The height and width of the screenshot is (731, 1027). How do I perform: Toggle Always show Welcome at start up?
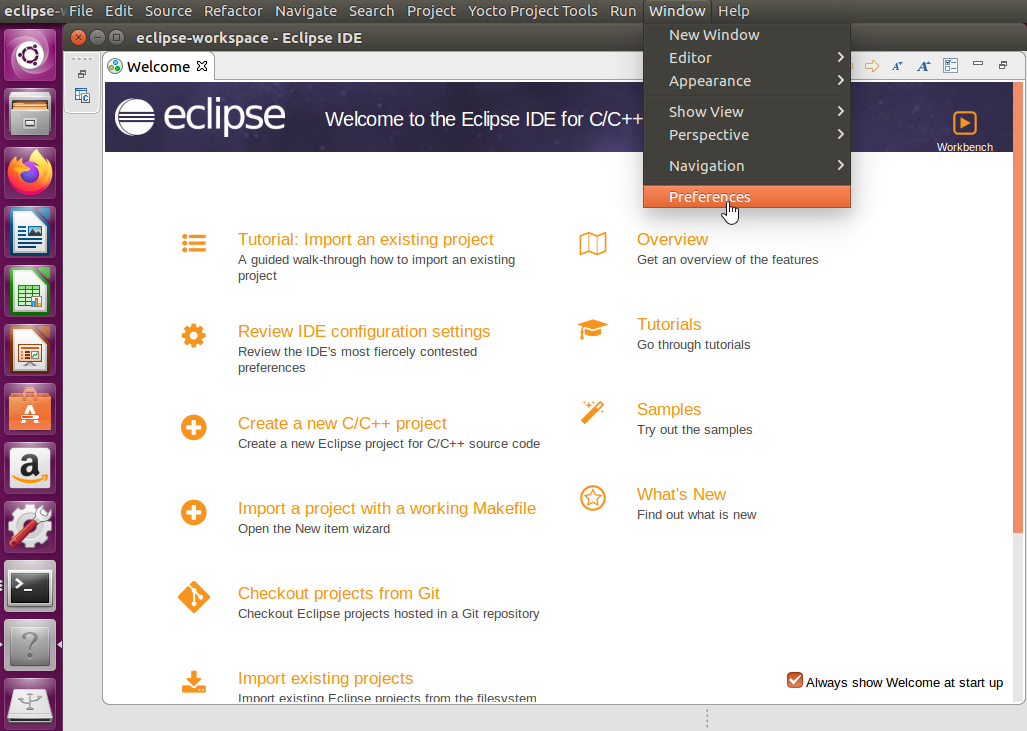794,681
